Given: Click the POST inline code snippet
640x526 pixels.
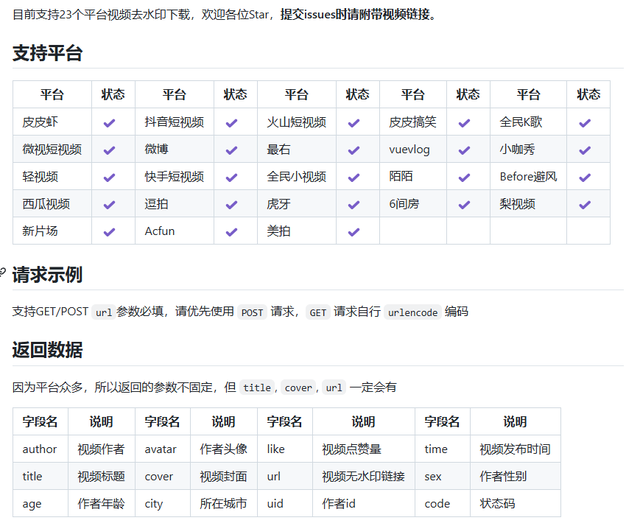Looking at the screenshot, I should click(x=253, y=312).
